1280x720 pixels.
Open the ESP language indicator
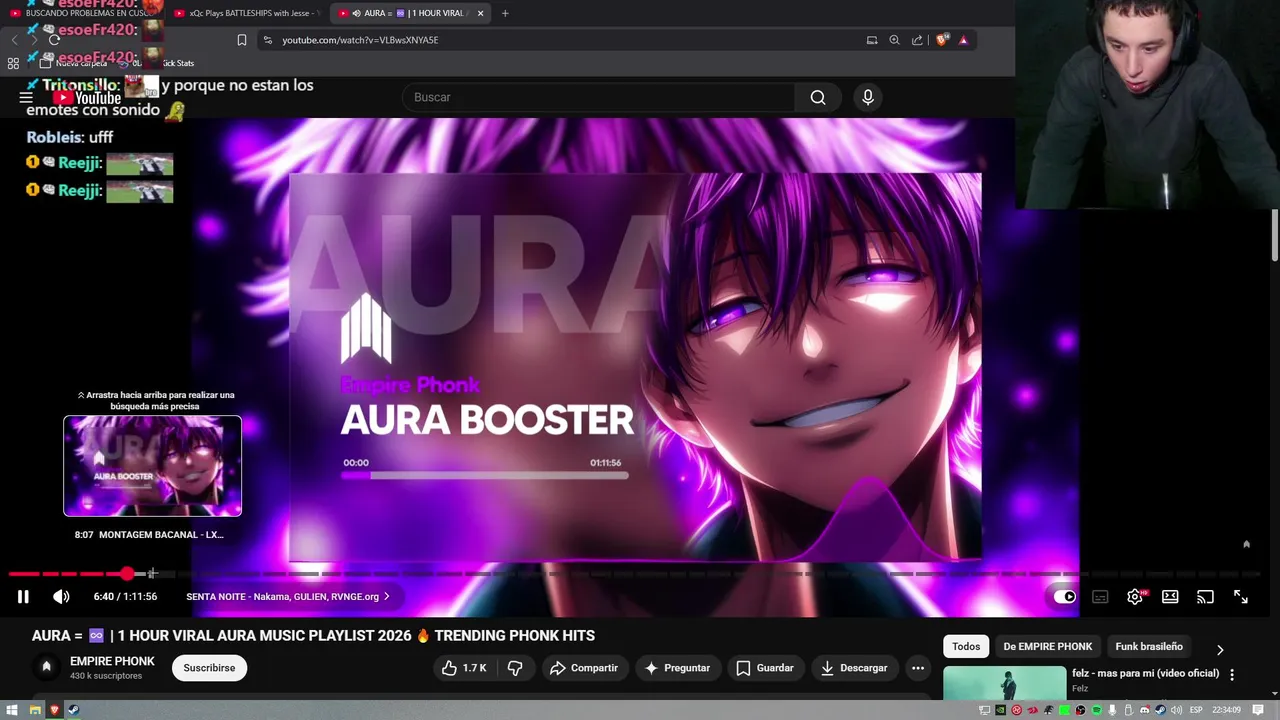coord(1196,710)
